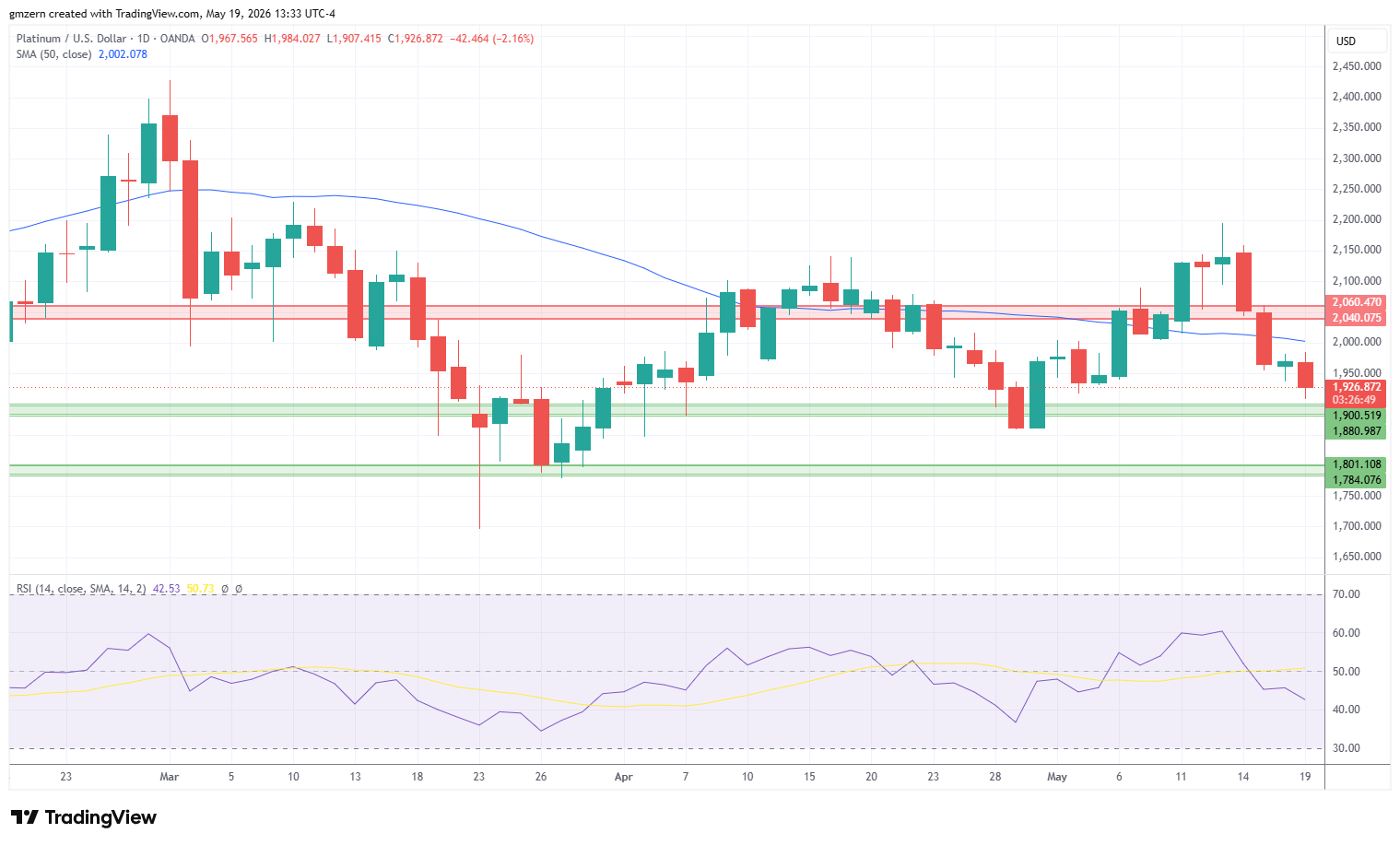Click the Mar label on the date axis
Image resolution: width=1400 pixels, height=845 pixels.
pos(169,777)
